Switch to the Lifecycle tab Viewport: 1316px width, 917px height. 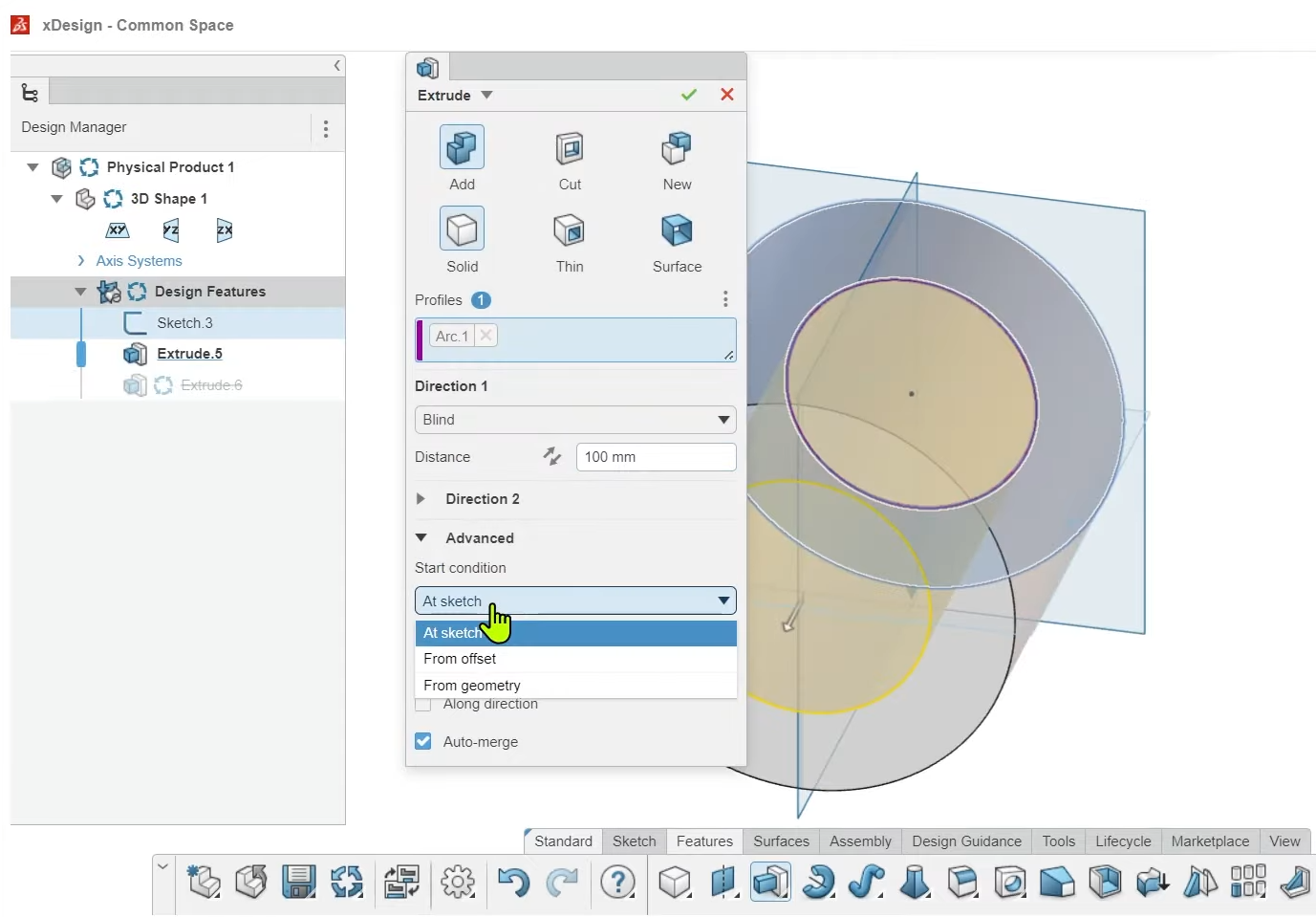click(x=1123, y=841)
